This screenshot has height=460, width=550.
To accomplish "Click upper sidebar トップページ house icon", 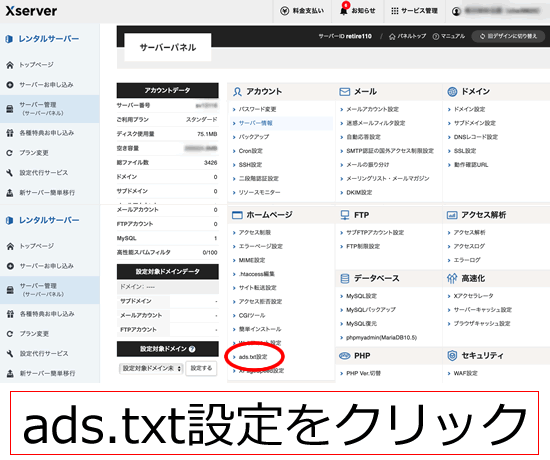I will [x=10, y=65].
